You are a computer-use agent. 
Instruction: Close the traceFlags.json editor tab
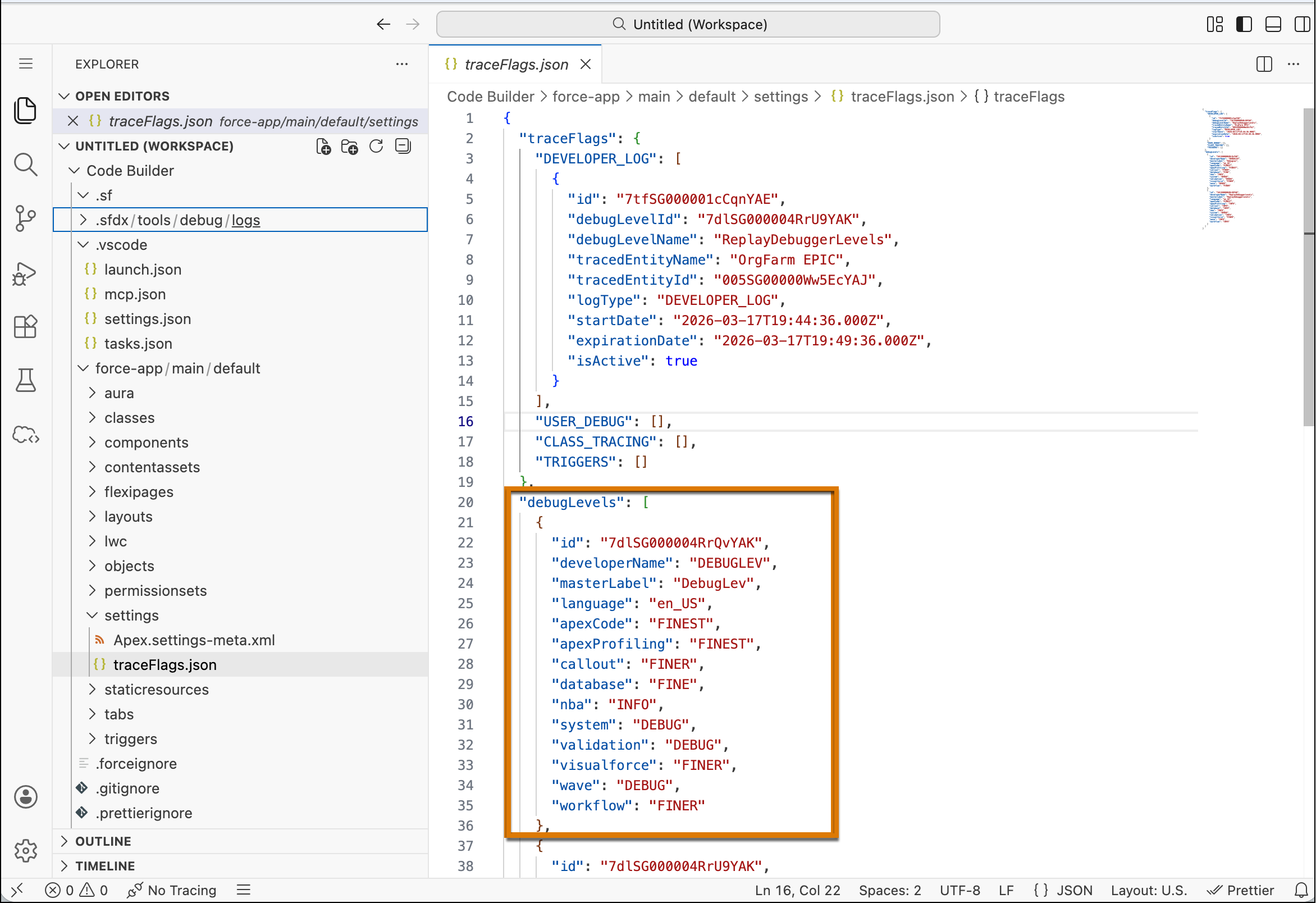point(586,65)
